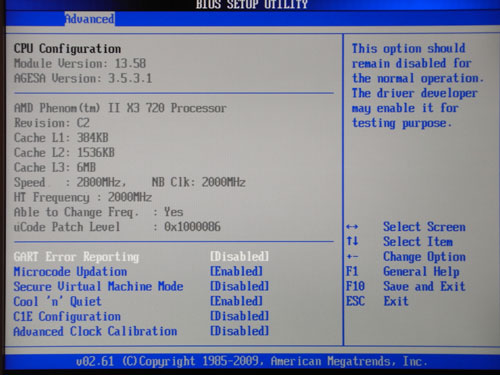Click the F10 Save and Exit hint
Screen dimensions: 500x375
[x=406, y=286]
